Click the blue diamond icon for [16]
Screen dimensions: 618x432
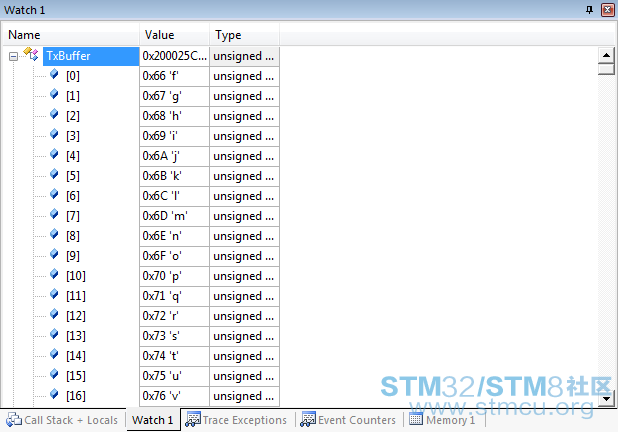54,393
